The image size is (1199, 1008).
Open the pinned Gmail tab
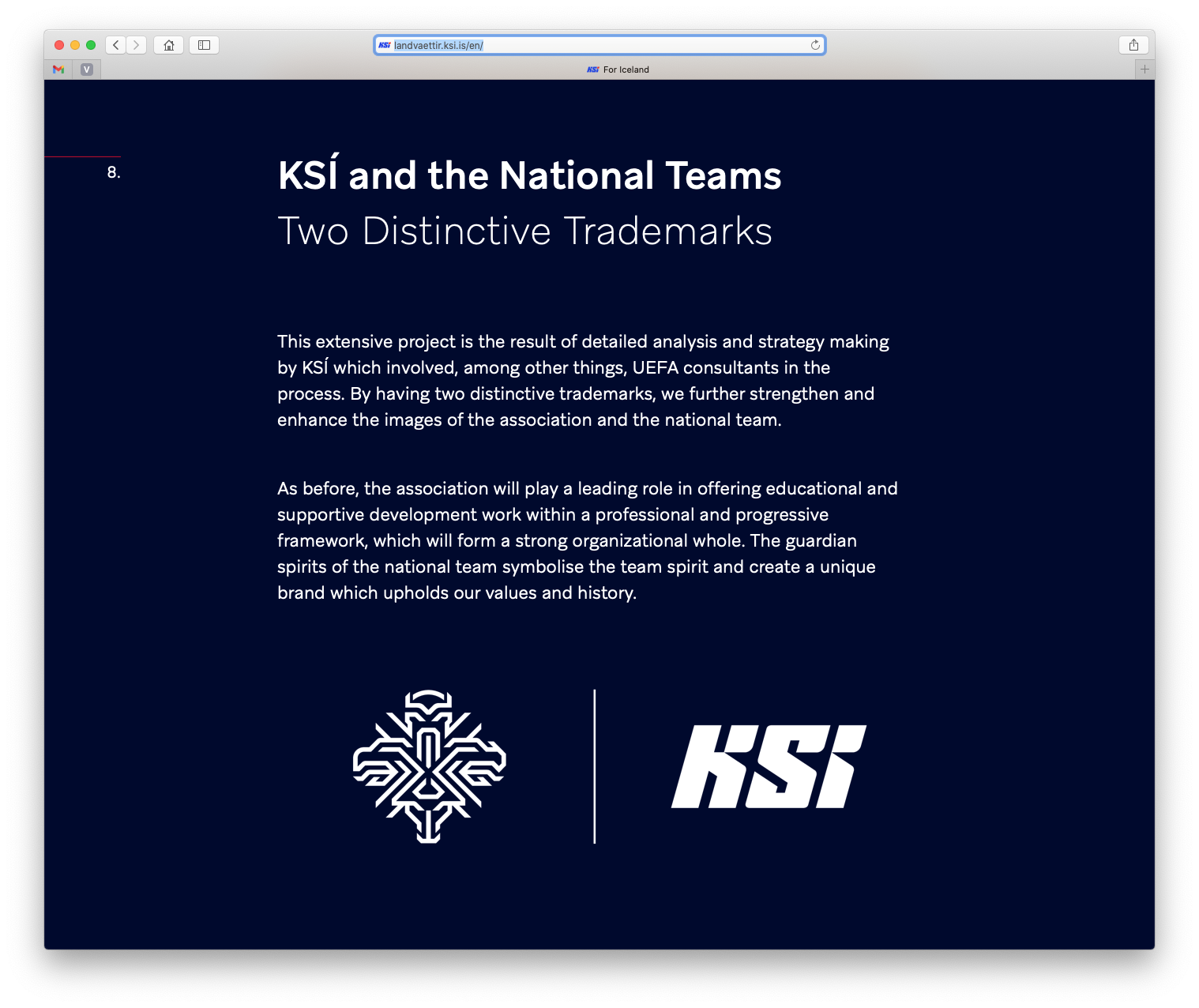(58, 70)
